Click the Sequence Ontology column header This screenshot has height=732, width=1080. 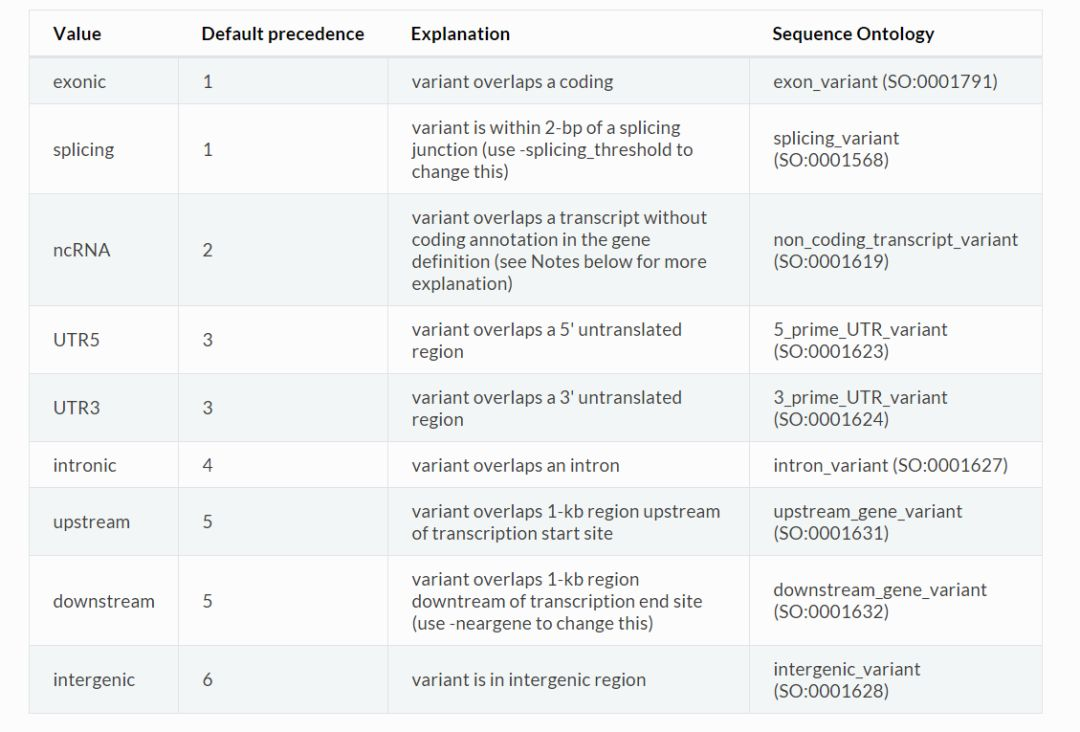click(x=853, y=34)
